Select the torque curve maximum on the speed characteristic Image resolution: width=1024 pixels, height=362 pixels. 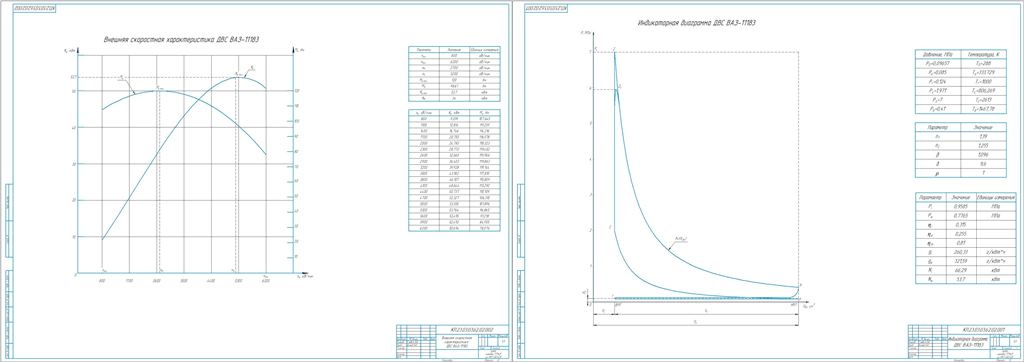(x=158, y=90)
